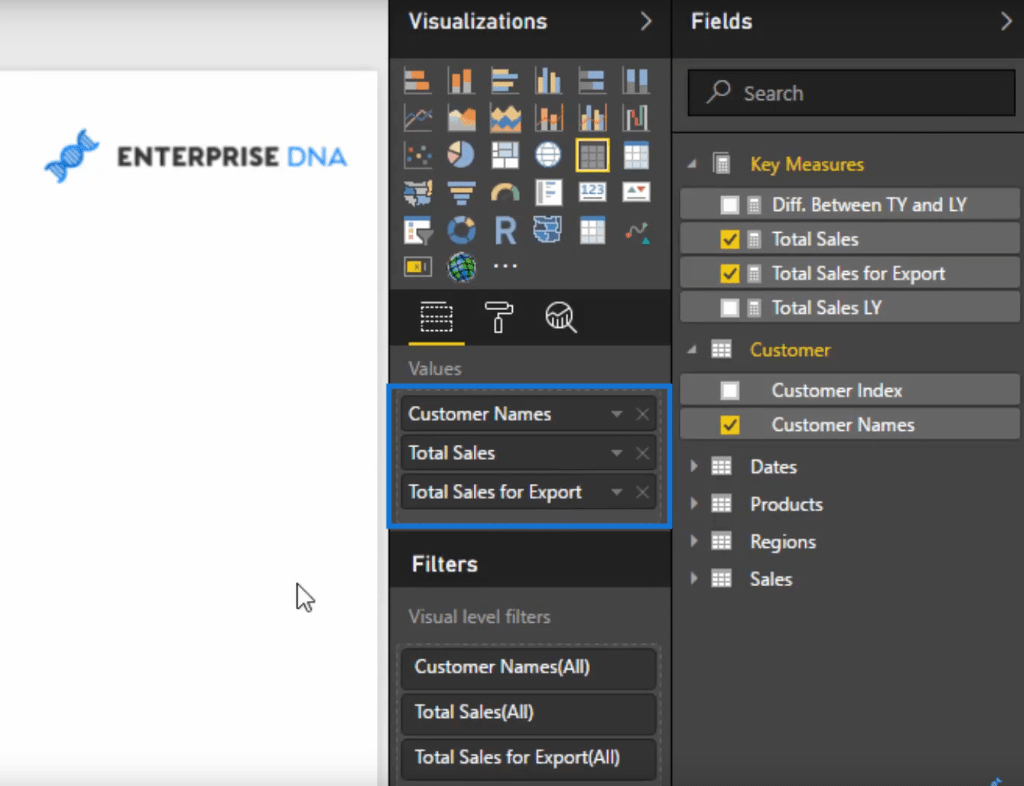Open the Total Sales for Export(All) filter
This screenshot has width=1024, height=786.
(528, 758)
